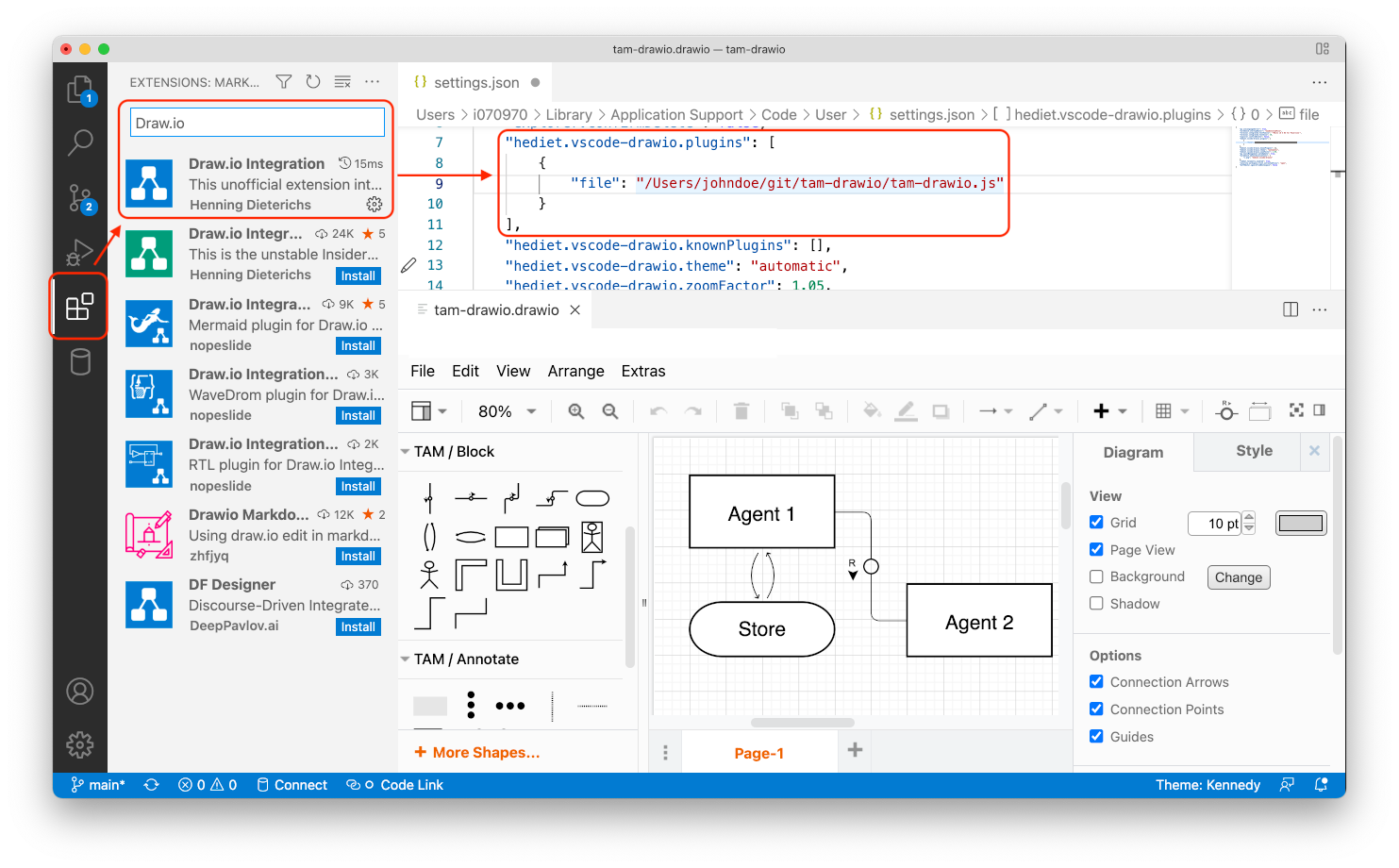Viewport: 1399px width, 868px height.
Task: Open the database view icon in activity bar
Action: tap(80, 361)
